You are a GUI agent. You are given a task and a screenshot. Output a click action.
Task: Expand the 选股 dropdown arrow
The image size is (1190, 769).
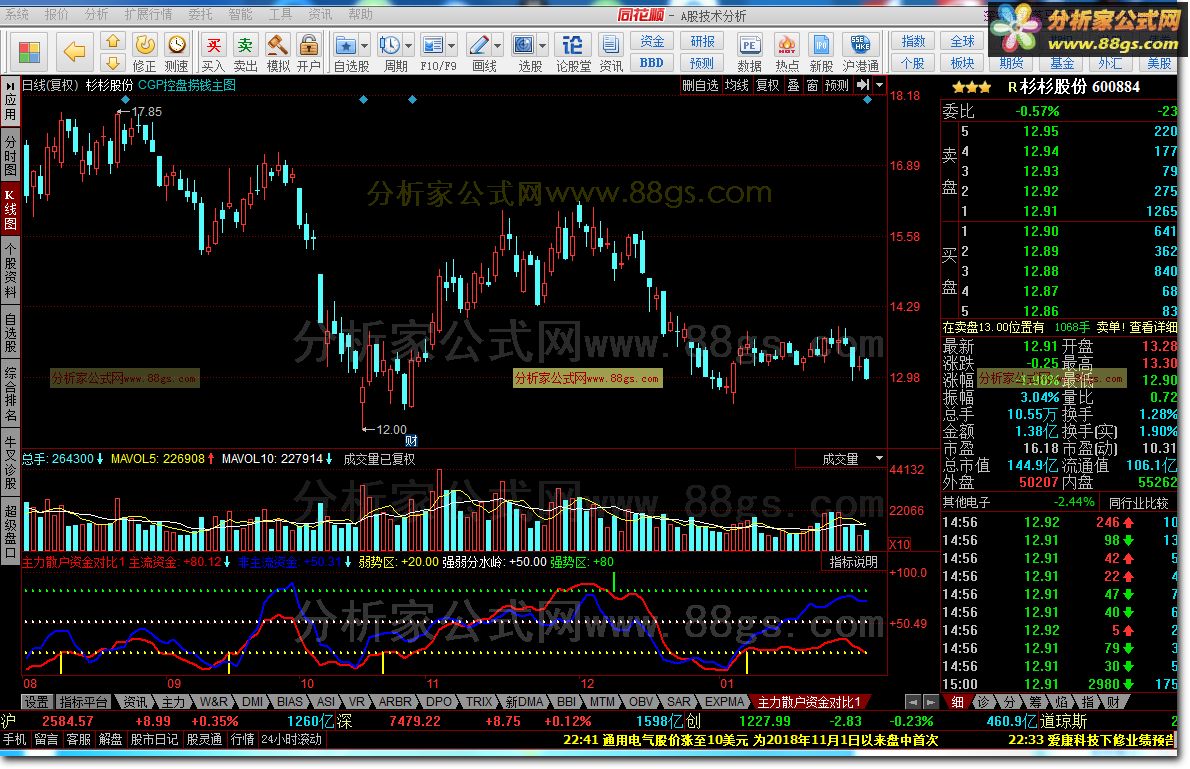tap(542, 46)
